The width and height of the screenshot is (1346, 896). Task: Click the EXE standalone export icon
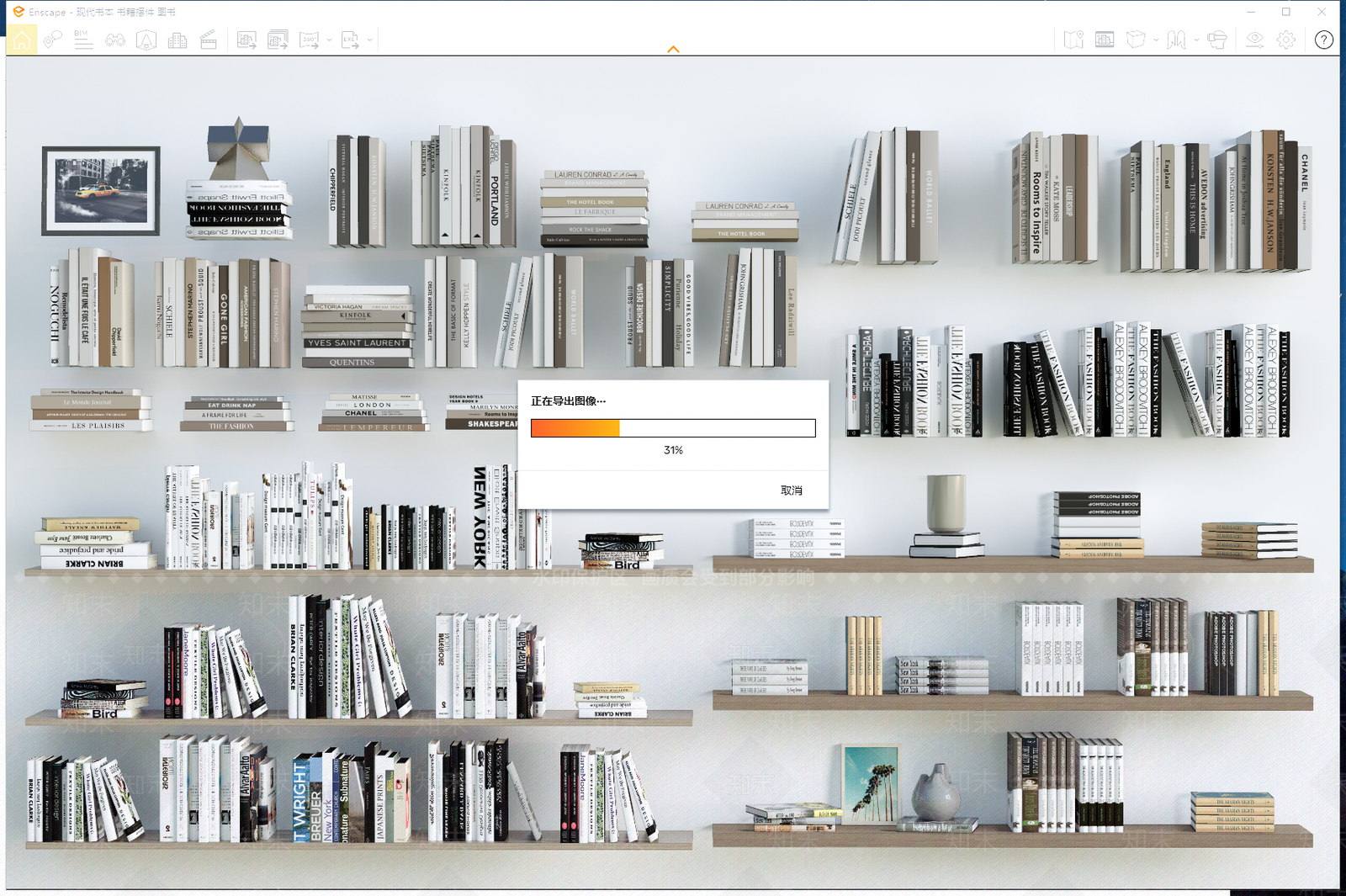click(x=350, y=40)
